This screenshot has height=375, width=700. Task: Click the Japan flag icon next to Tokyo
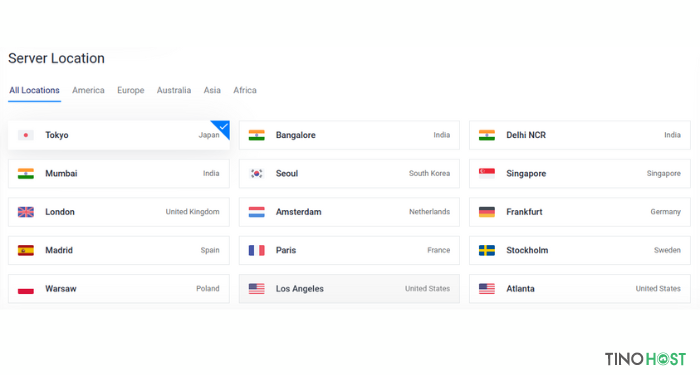coord(26,135)
